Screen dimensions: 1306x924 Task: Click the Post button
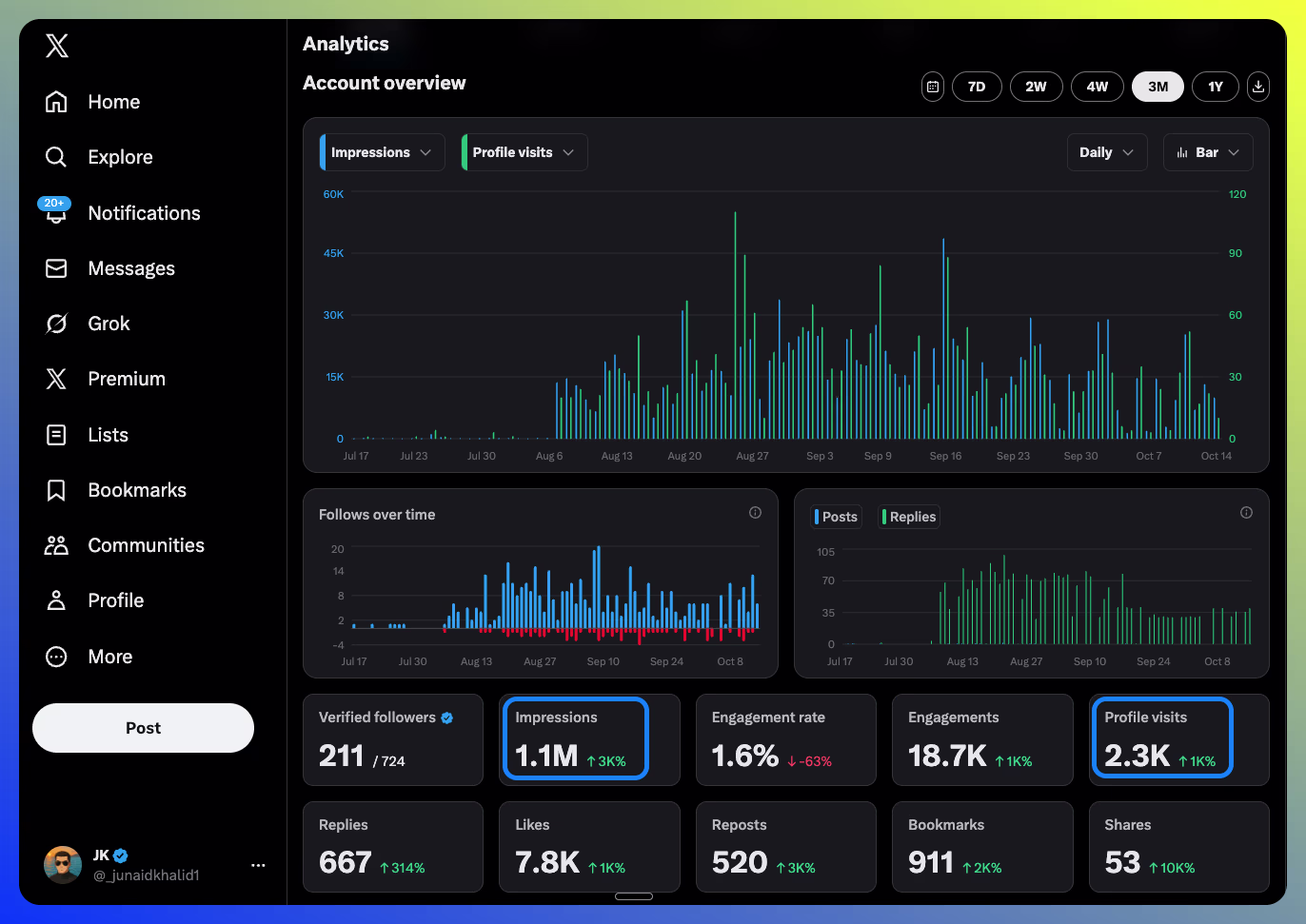tap(143, 727)
